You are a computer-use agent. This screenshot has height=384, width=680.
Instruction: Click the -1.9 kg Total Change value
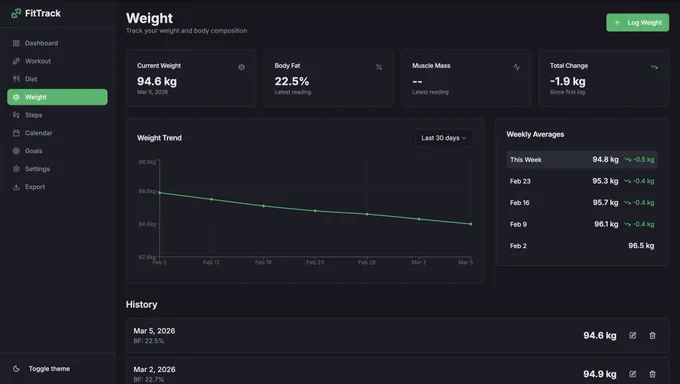point(568,82)
